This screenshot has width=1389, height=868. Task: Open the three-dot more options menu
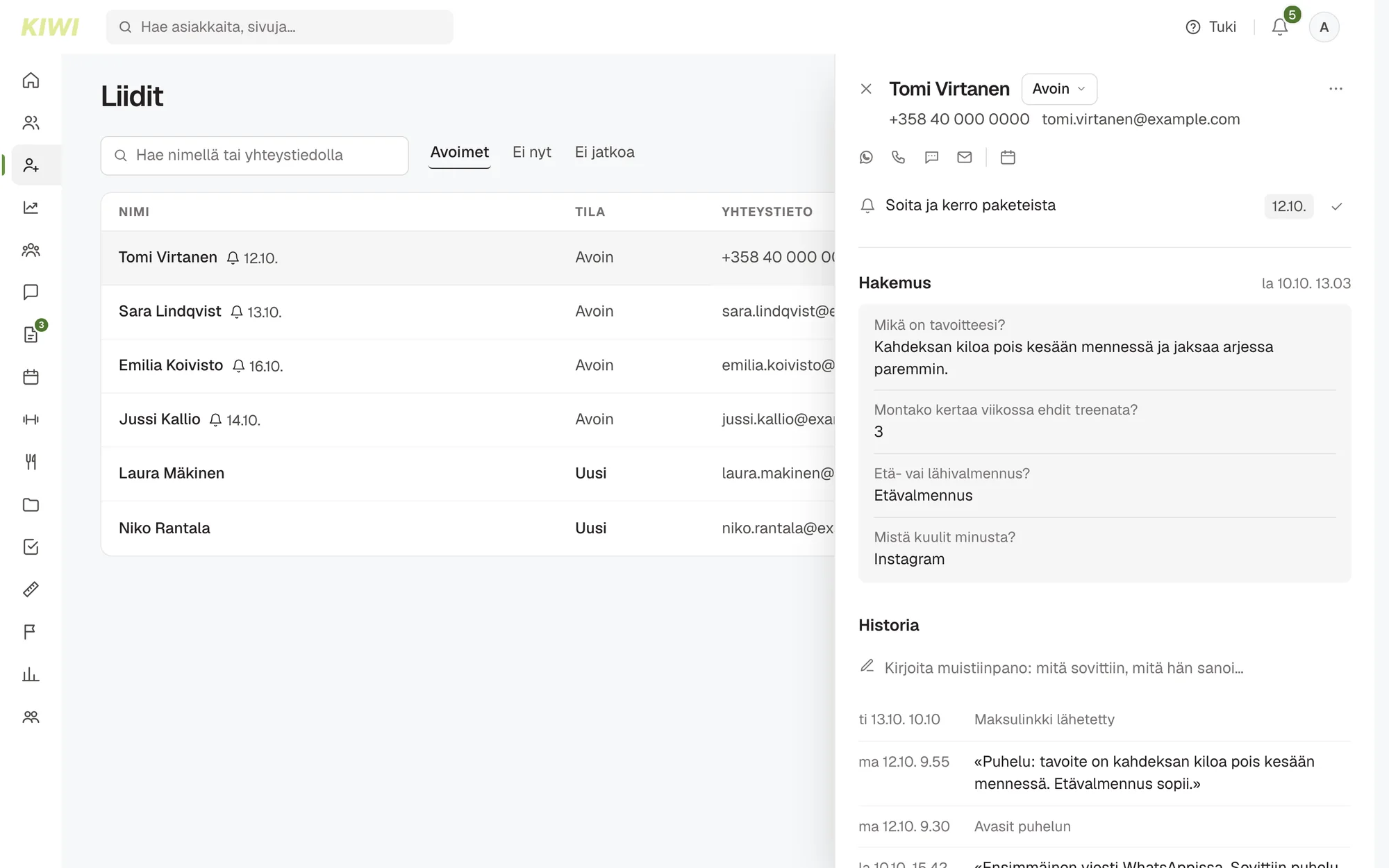pos(1336,89)
